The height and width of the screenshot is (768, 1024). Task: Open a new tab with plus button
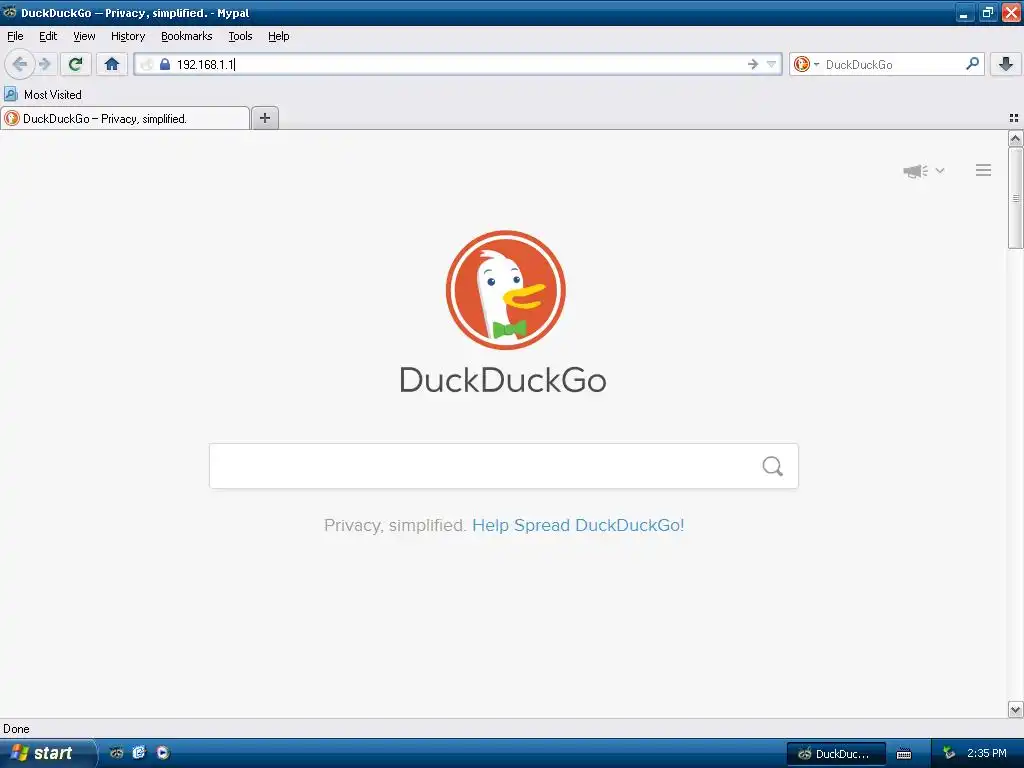pyautogui.click(x=265, y=118)
